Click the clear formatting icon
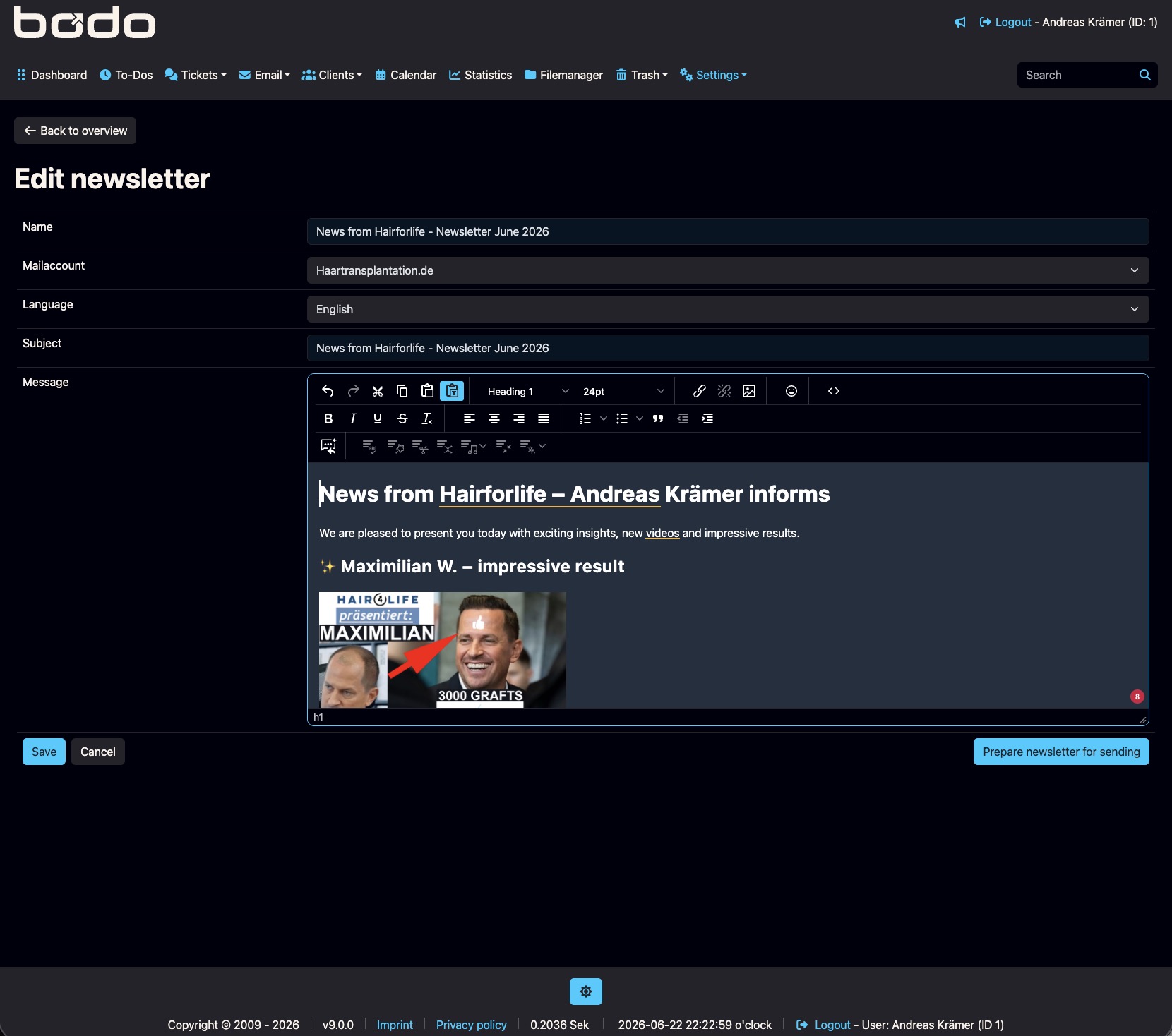 pos(427,418)
